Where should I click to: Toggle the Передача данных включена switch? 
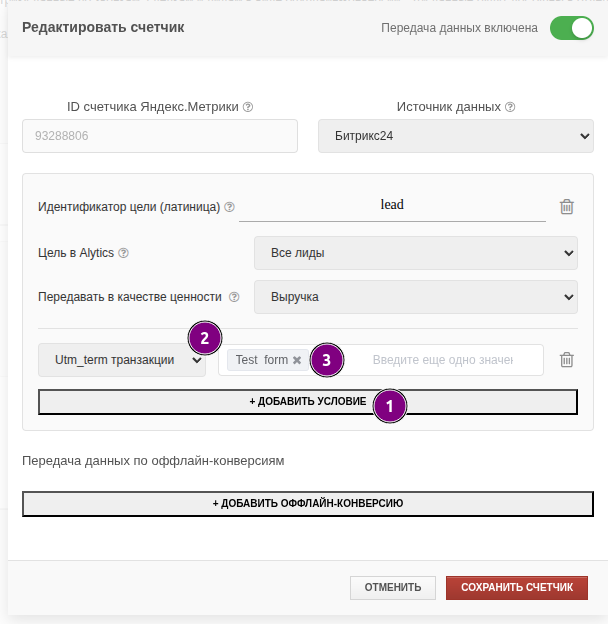[x=572, y=28]
